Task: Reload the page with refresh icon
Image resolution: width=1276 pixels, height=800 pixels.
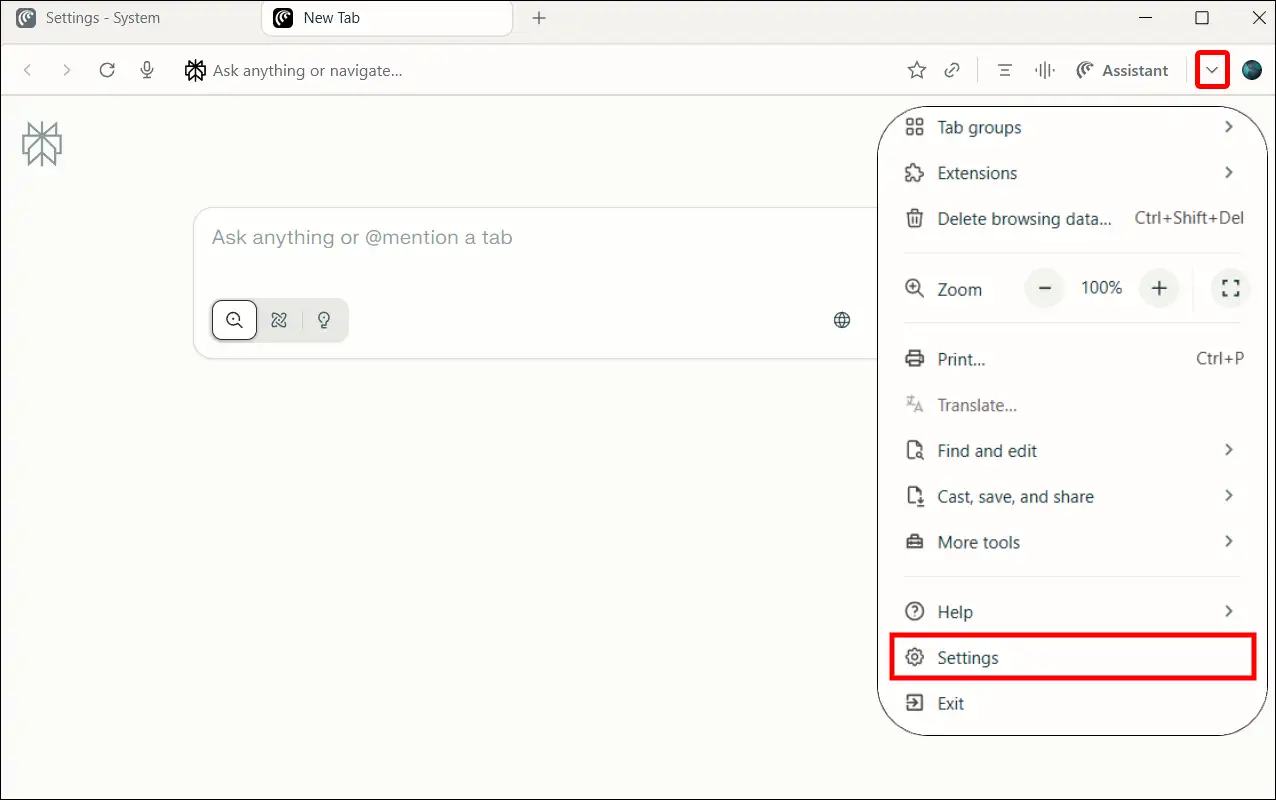Action: pyautogui.click(x=107, y=70)
